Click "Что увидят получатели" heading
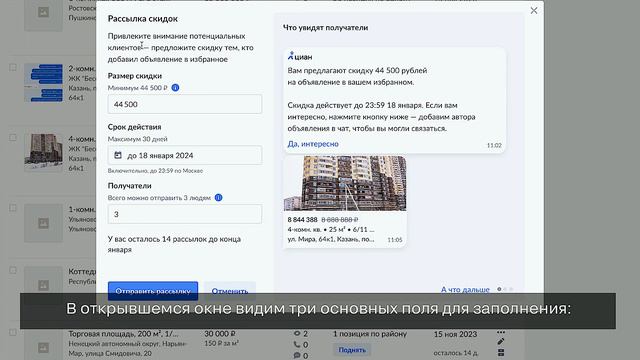Image resolution: width=640 pixels, height=360 pixels. coord(325,28)
